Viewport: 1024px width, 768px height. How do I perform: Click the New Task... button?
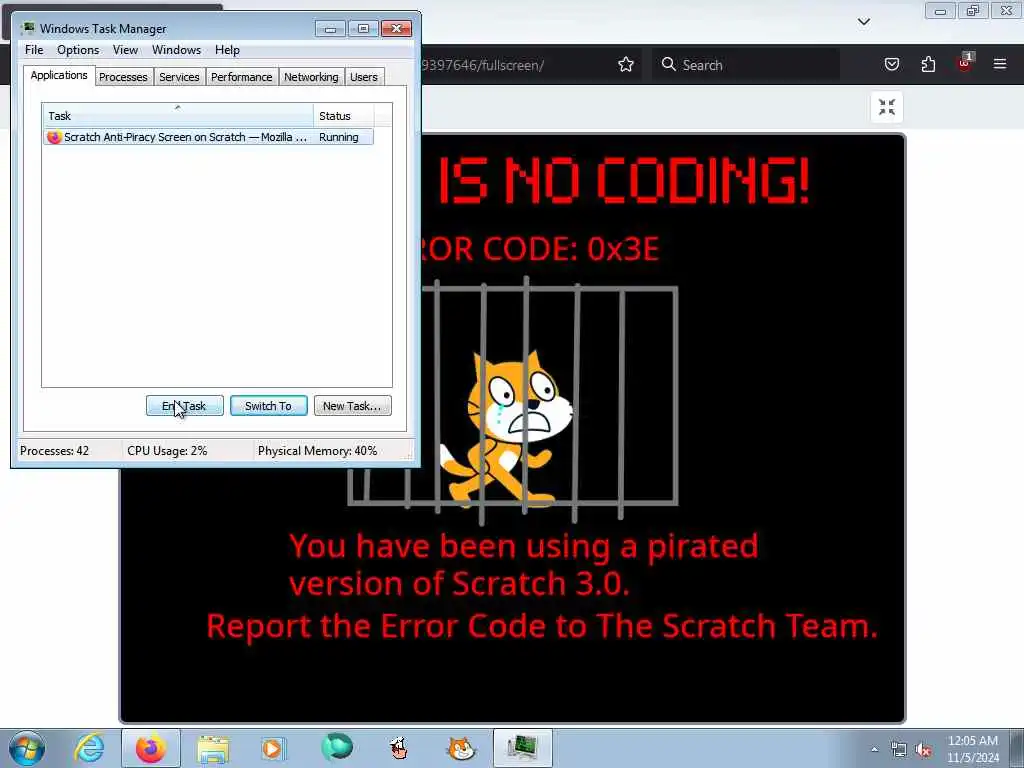coord(352,406)
